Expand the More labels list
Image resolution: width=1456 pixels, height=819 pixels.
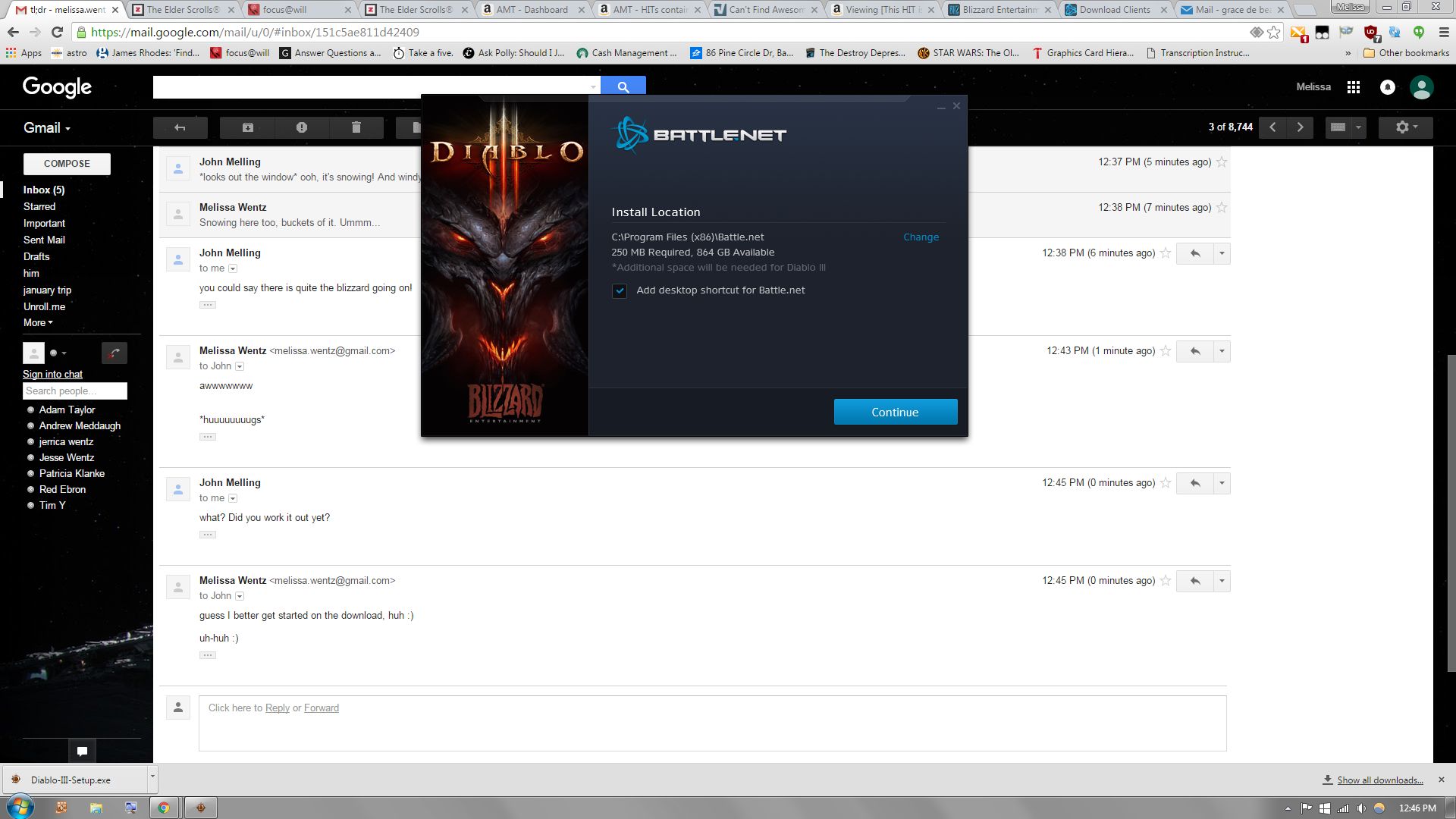tap(38, 323)
